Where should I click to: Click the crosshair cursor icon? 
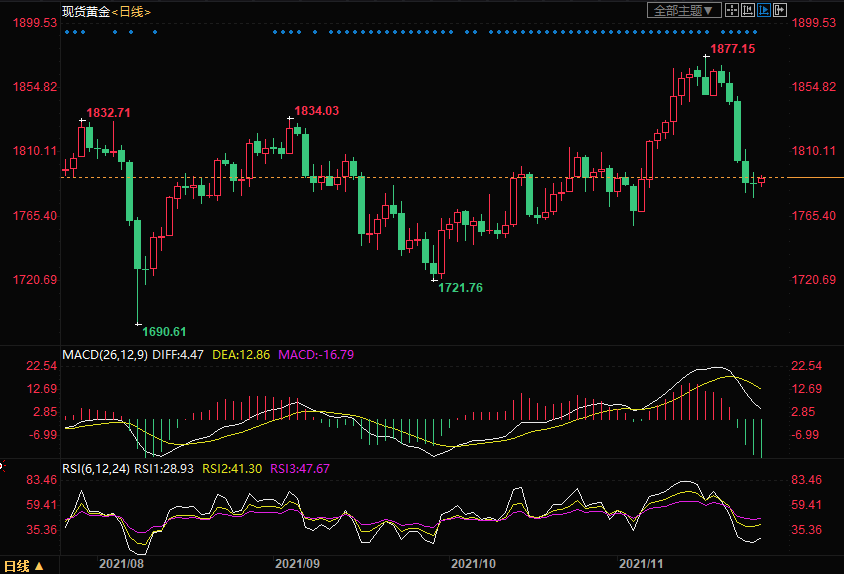click(731, 10)
